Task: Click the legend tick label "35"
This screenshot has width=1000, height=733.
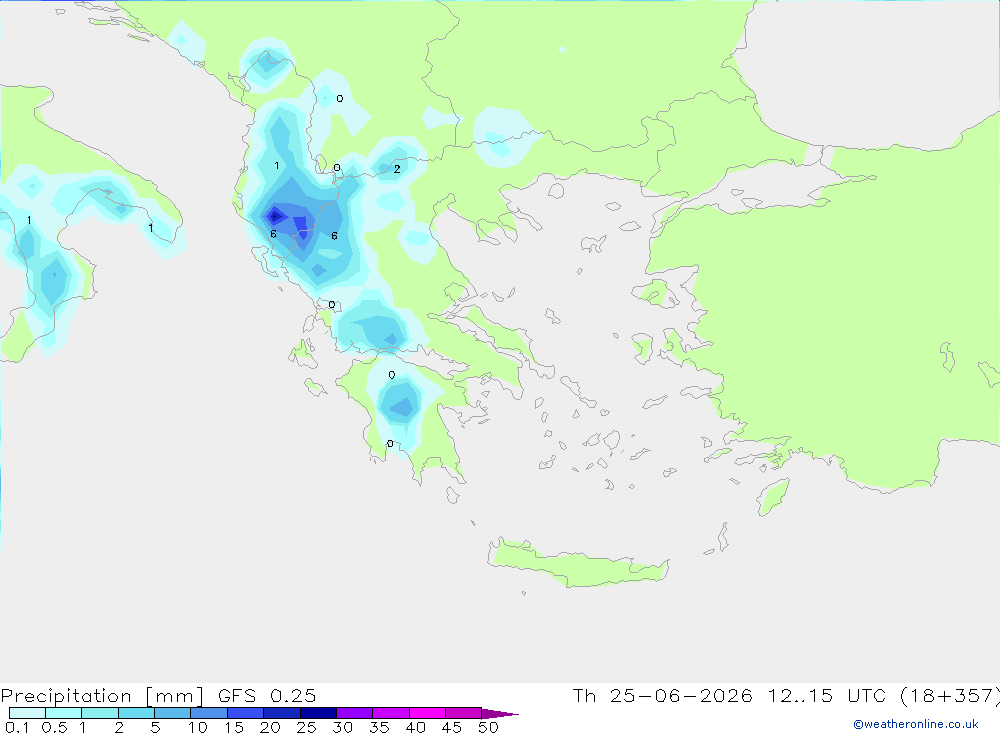Action: coord(379,727)
